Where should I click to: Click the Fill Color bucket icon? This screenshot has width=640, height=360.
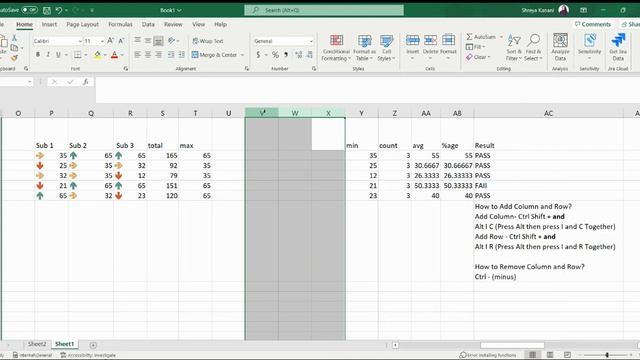(97, 54)
